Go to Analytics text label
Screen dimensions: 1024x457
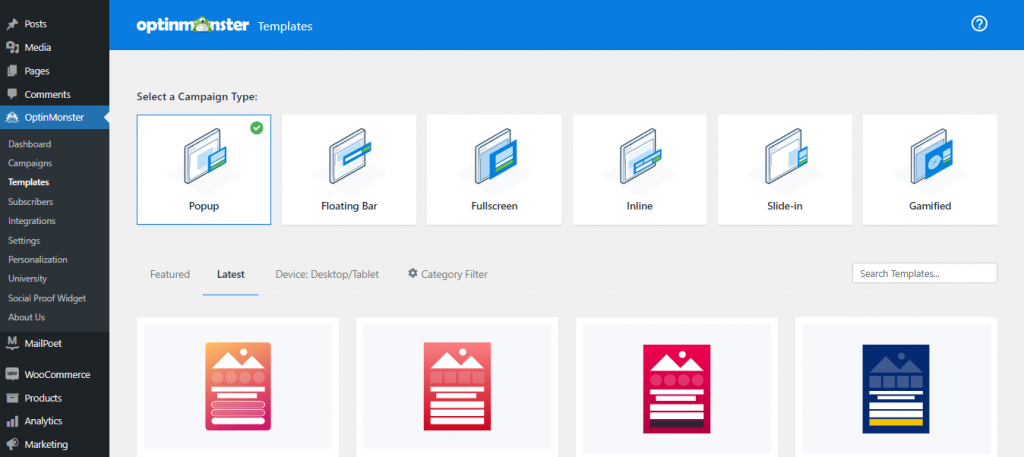click(43, 421)
